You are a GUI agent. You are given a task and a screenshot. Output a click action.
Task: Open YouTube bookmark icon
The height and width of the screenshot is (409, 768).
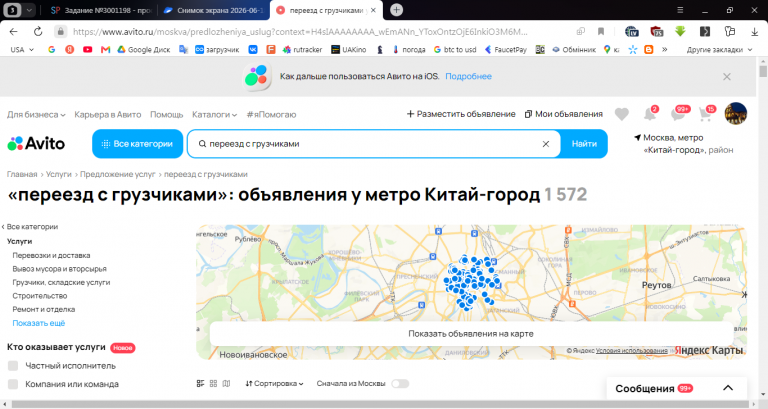point(88,49)
